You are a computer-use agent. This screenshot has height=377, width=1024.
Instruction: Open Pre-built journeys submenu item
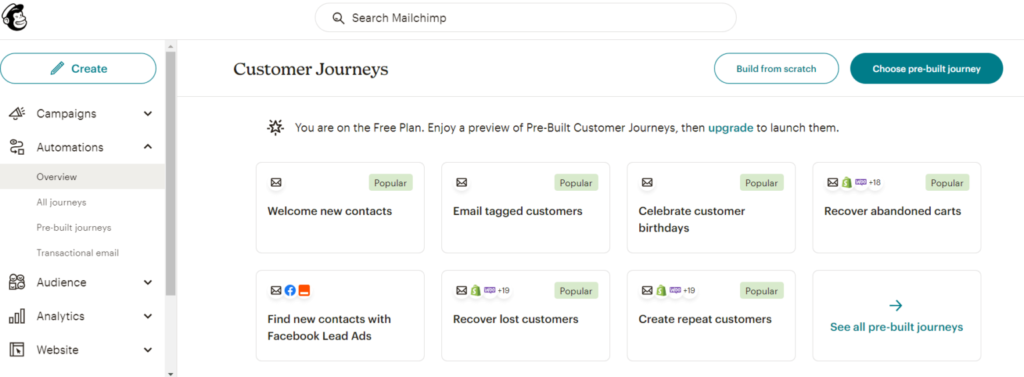(x=74, y=227)
